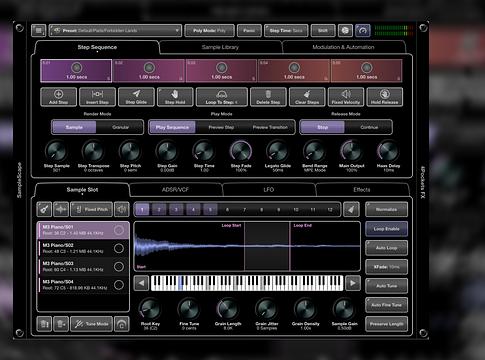Click the Auto Loop button
Screen dimensions: 485x360
[386, 248]
